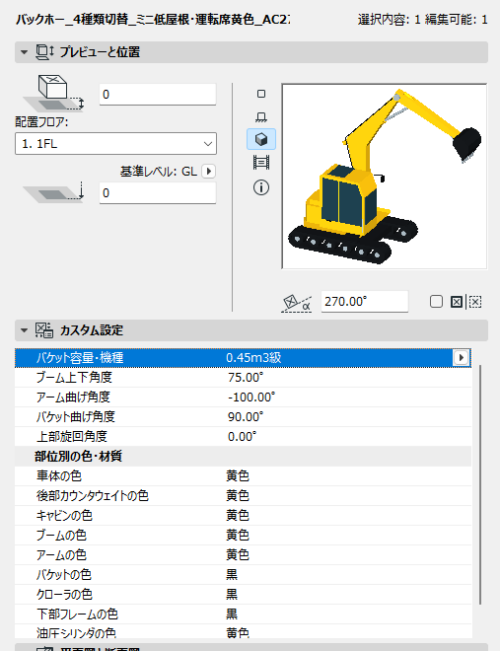This screenshot has height=651, width=500.
Task: Collapse the プレビューと位置 section
Action: 24,52
